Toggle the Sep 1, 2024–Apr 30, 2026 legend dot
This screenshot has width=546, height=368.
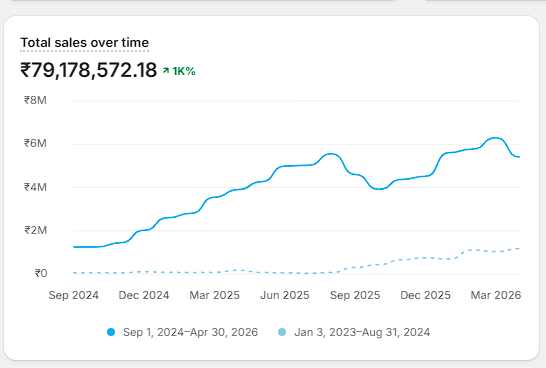(x=111, y=332)
